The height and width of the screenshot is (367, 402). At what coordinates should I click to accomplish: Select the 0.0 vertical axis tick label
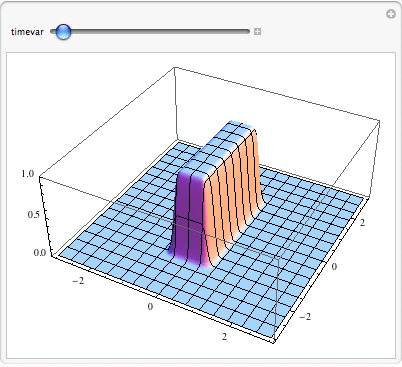pos(40,253)
